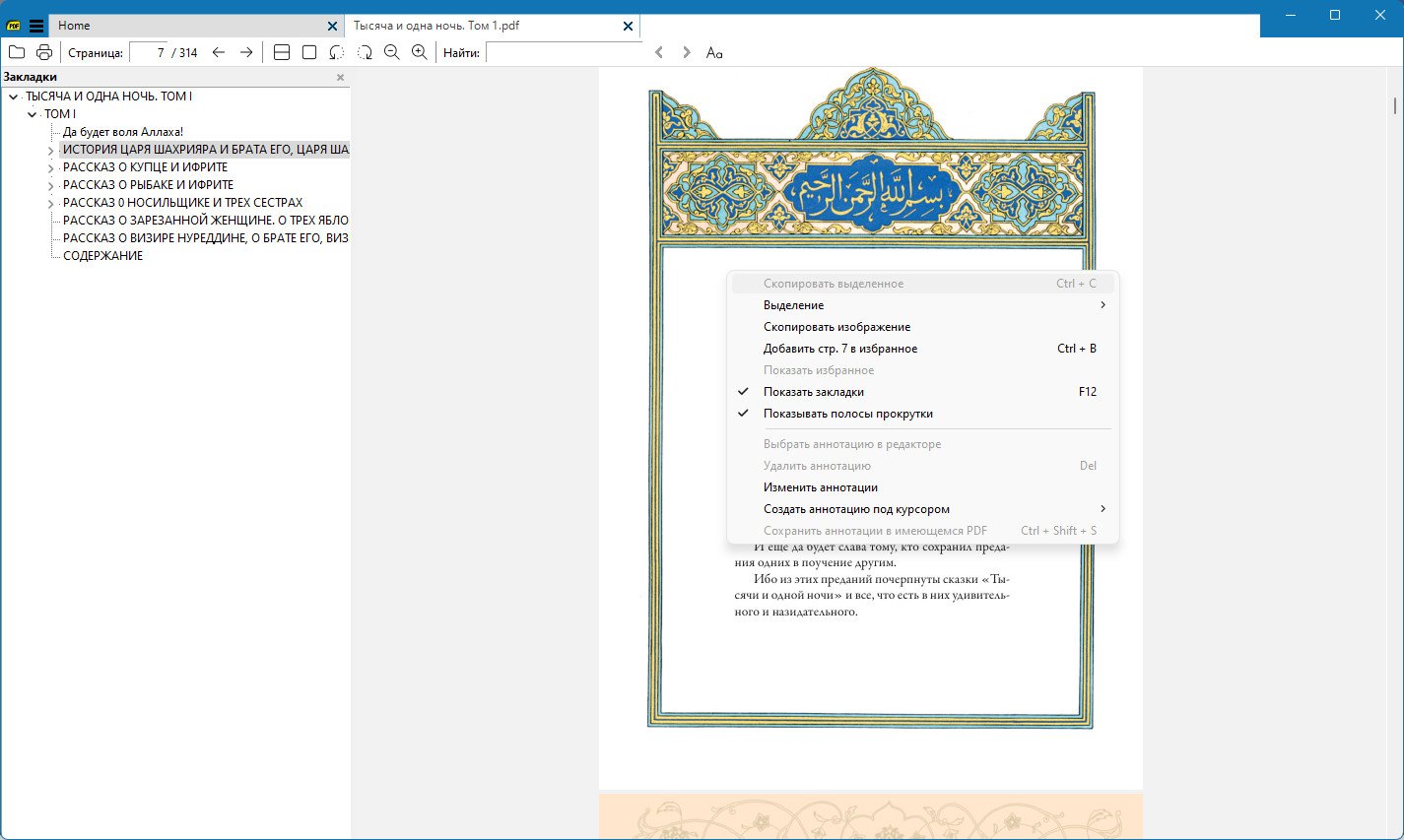Image resolution: width=1404 pixels, height=840 pixels.
Task: Click the vertical scrollbar thumb
Action: [x=1394, y=105]
